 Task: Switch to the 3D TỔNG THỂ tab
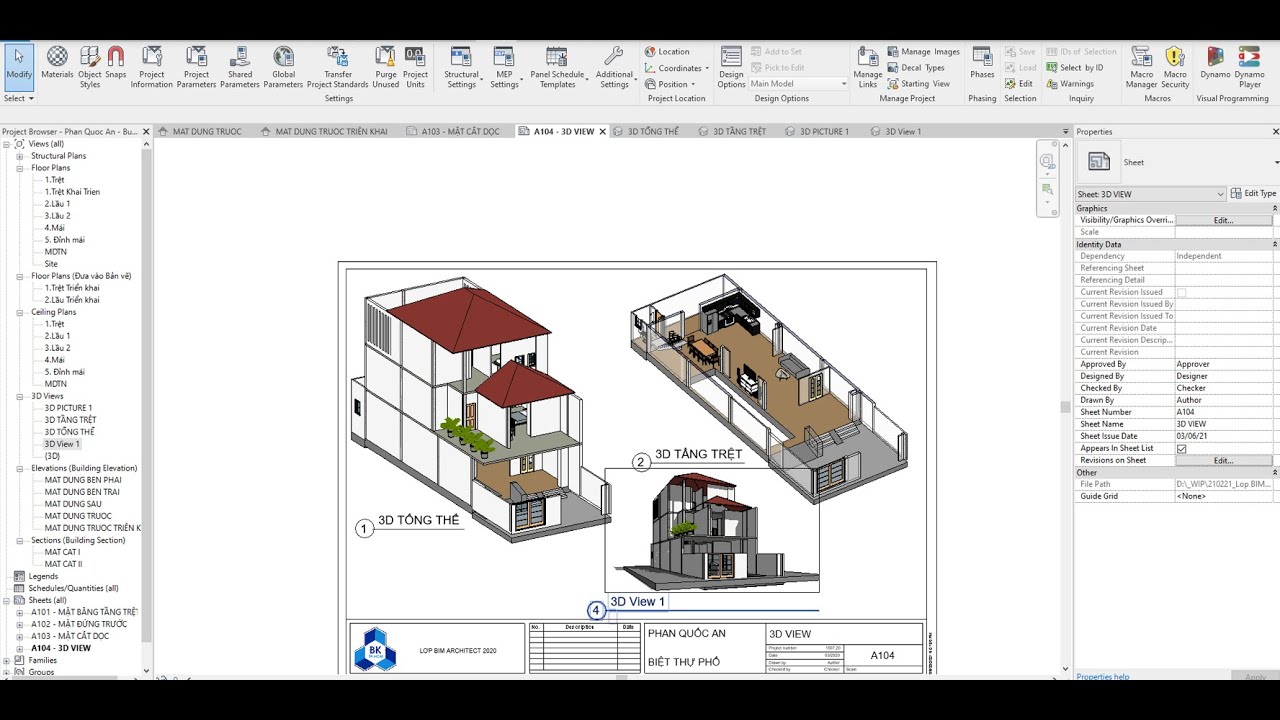tap(646, 131)
